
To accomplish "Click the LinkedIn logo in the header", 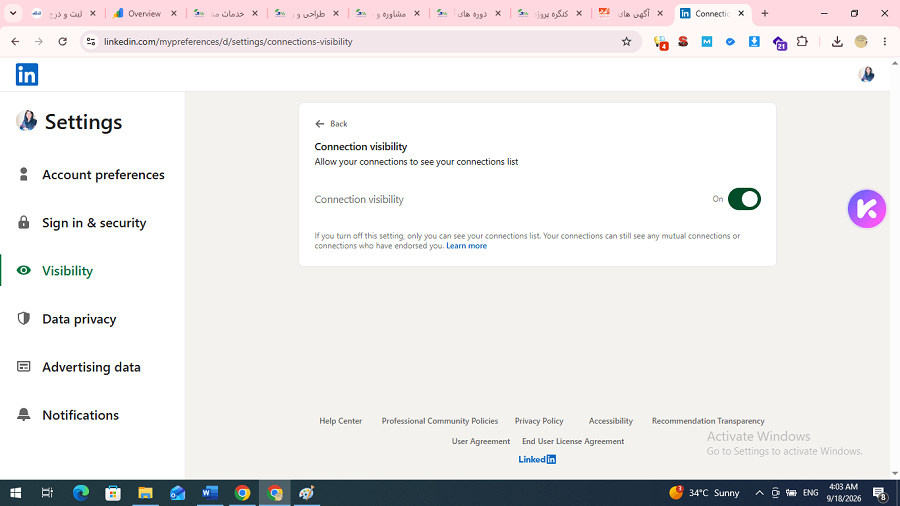I will pos(26,75).
